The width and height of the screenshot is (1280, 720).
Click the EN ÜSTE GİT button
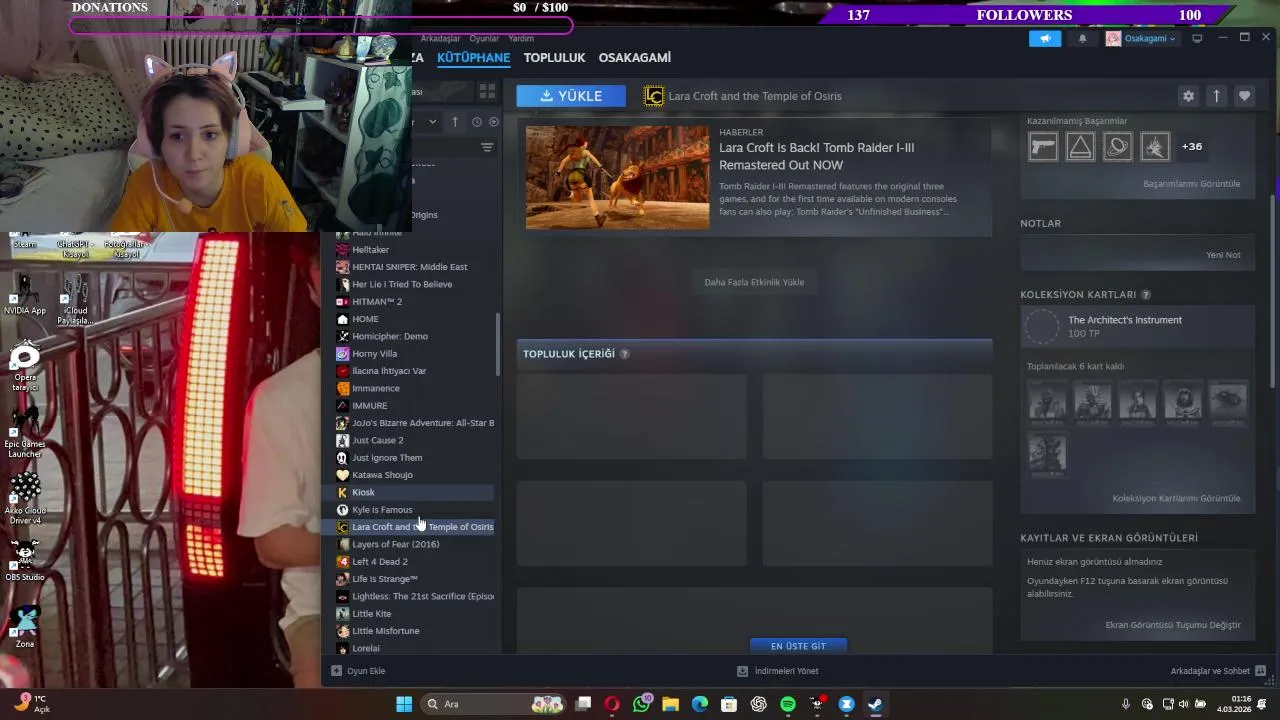[x=798, y=646]
